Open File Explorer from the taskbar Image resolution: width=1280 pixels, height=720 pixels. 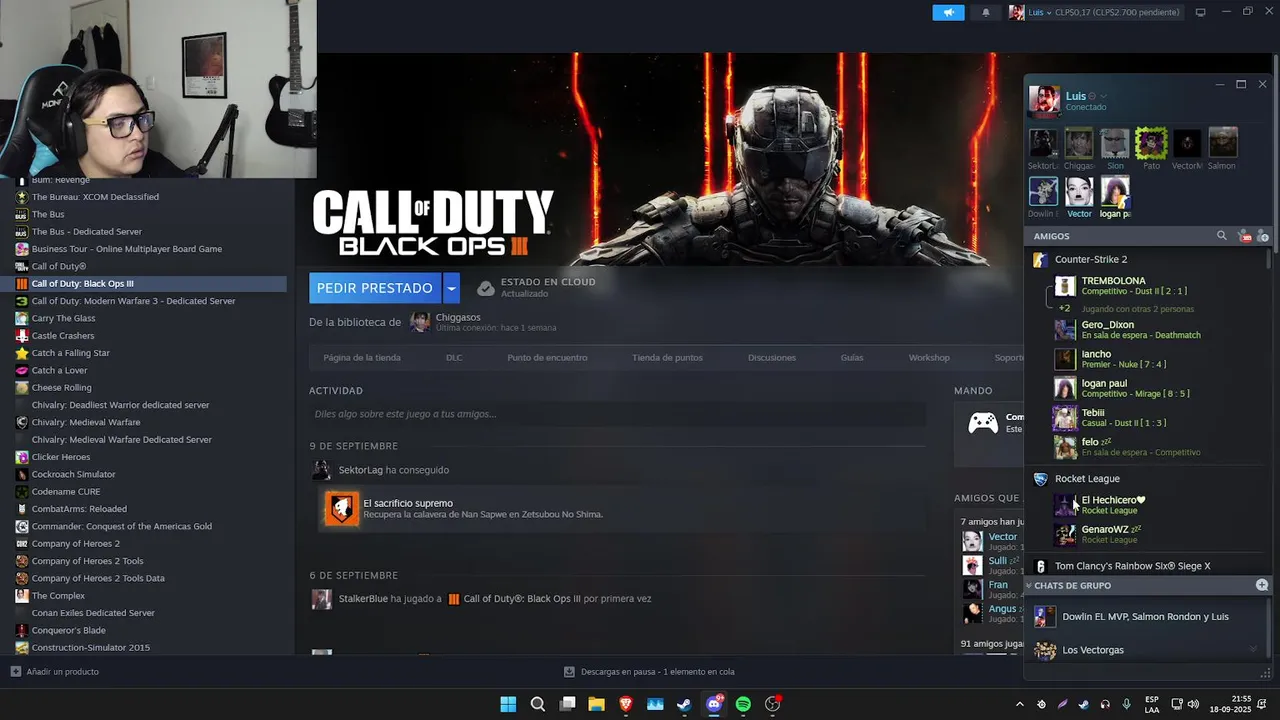pyautogui.click(x=596, y=704)
